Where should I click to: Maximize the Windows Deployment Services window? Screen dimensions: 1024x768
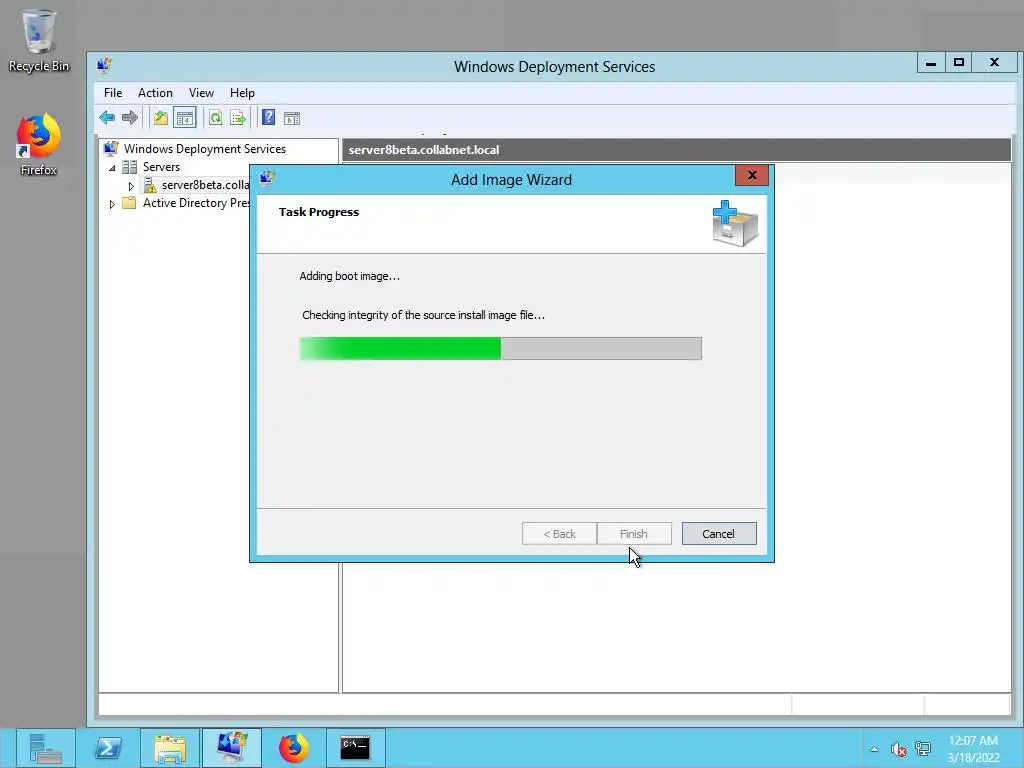(959, 63)
